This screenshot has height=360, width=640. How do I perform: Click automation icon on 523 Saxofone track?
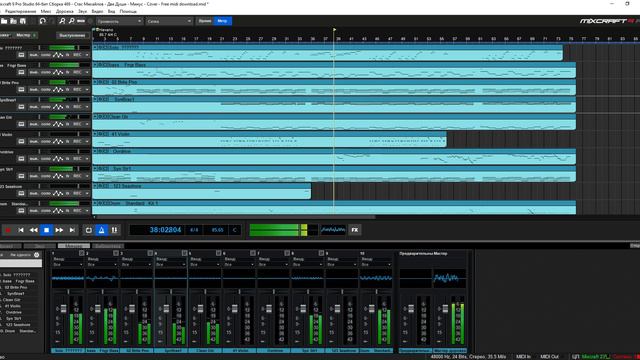58,193
